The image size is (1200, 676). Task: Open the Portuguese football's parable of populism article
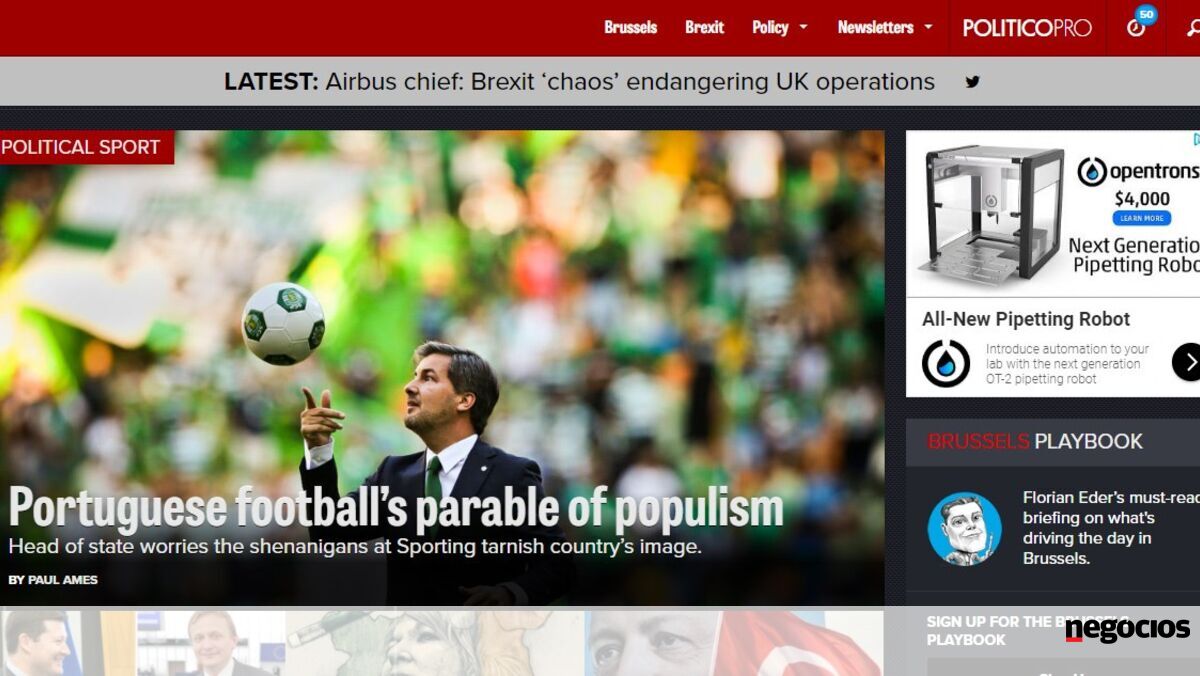(x=396, y=508)
